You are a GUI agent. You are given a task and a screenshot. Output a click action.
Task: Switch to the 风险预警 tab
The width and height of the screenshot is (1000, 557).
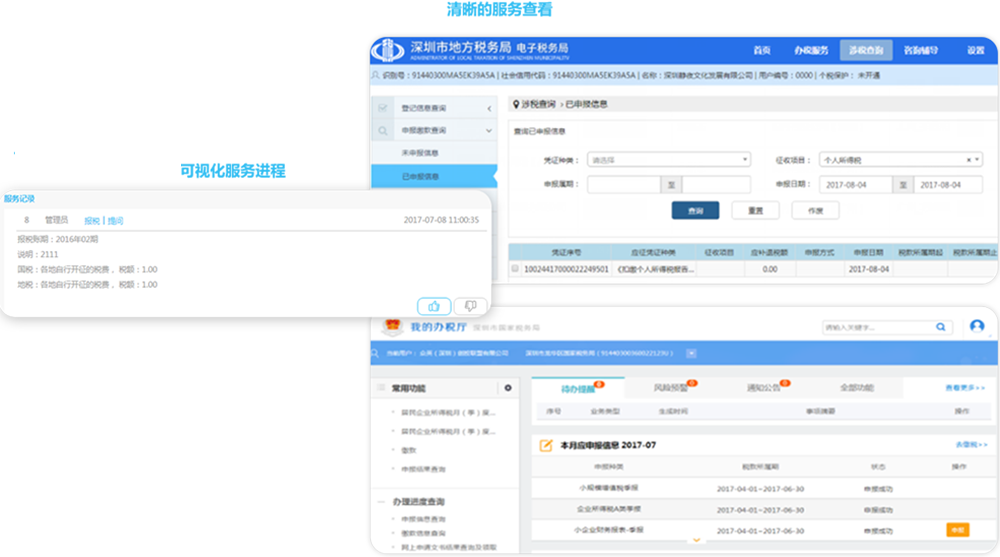pyautogui.click(x=671, y=388)
